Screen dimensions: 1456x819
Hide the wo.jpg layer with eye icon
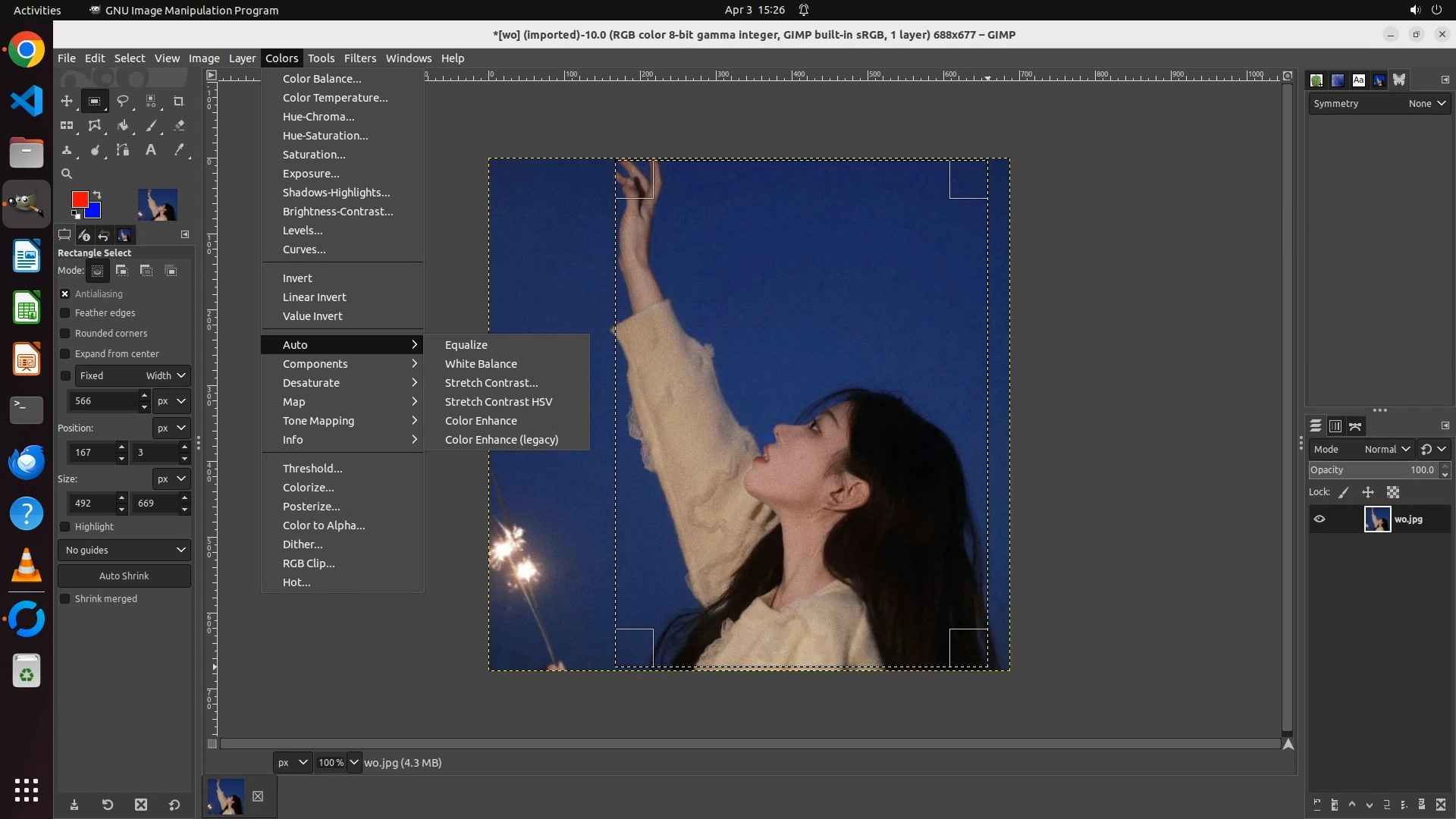(x=1319, y=519)
